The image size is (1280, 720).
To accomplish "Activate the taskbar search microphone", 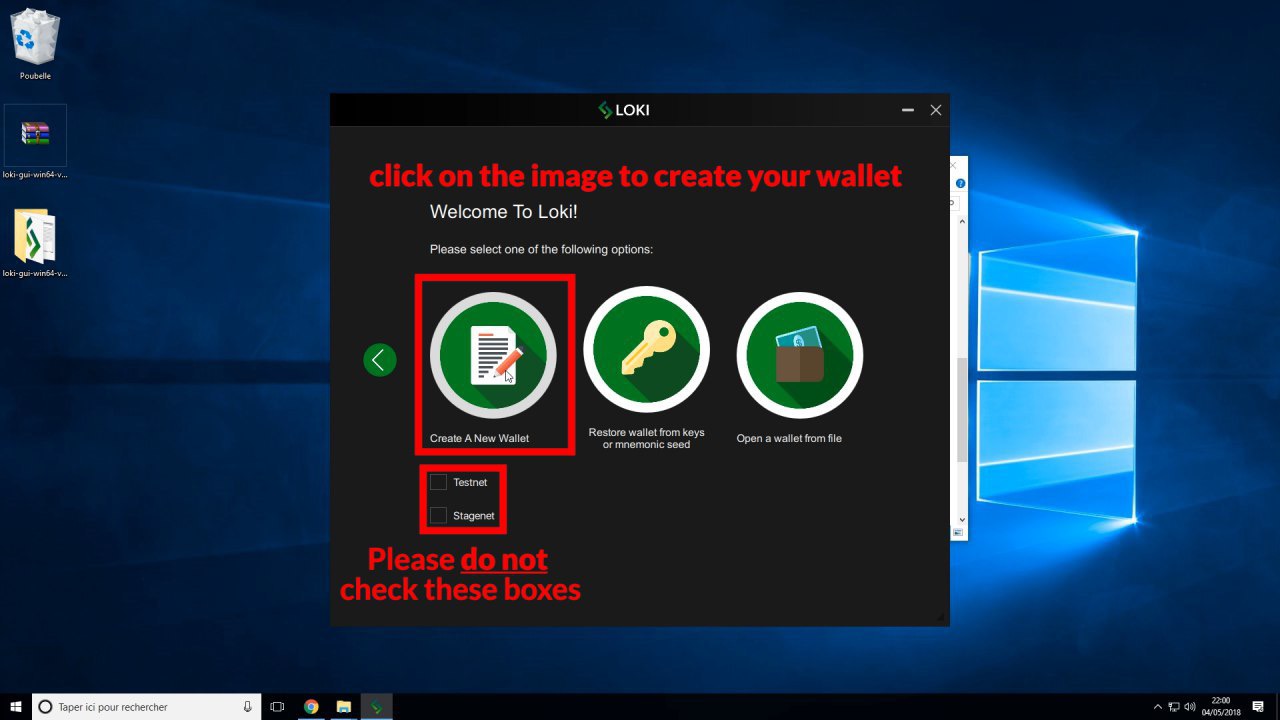I will tap(247, 706).
